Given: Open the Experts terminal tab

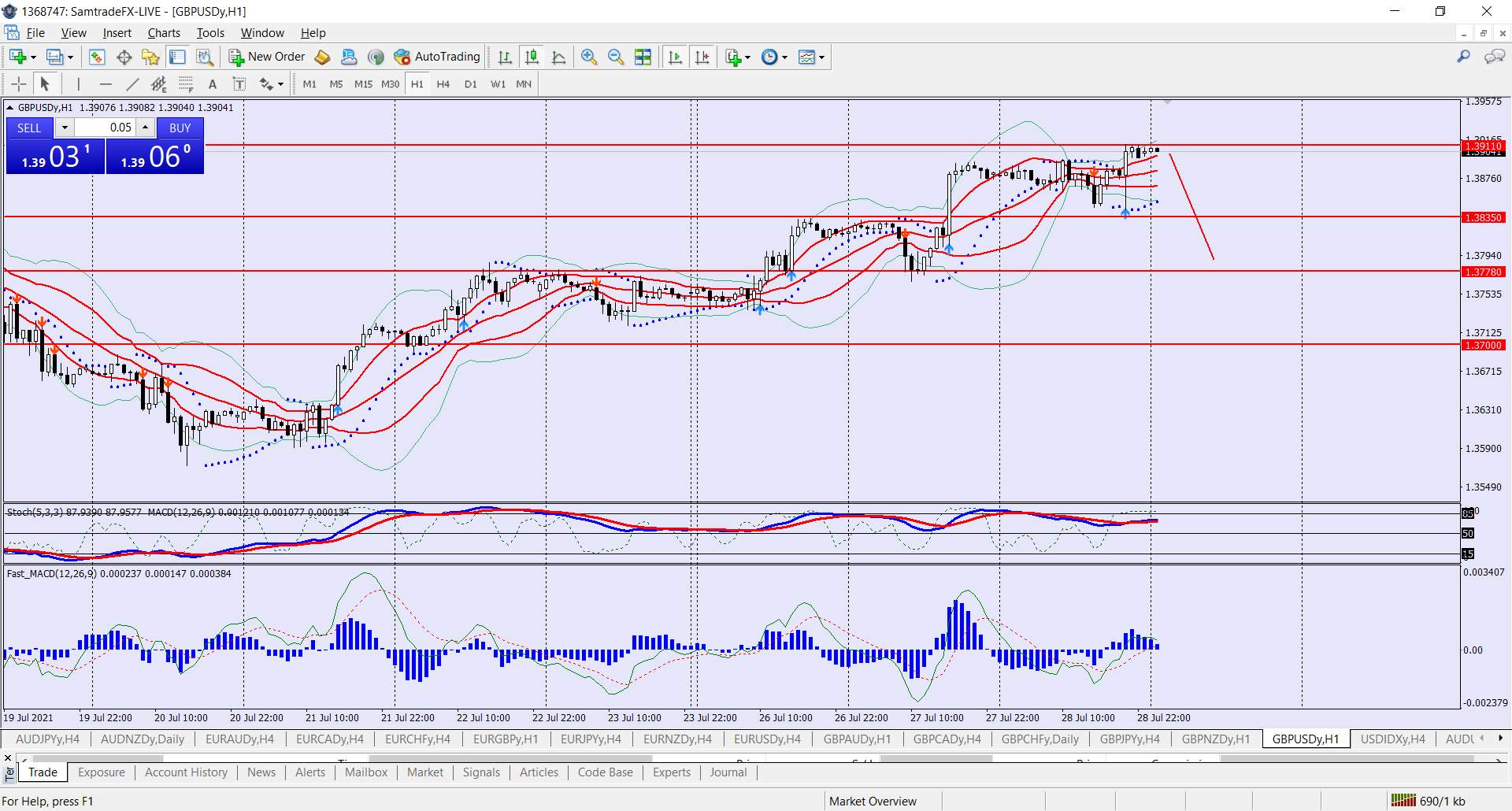Looking at the screenshot, I should point(671,772).
